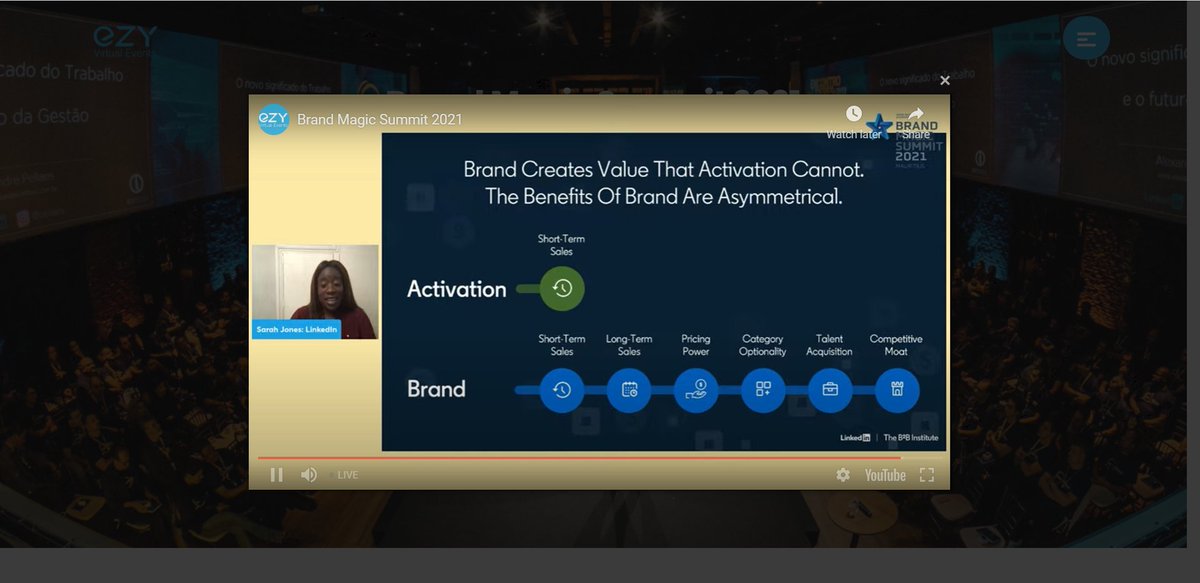The width and height of the screenshot is (1200, 583).
Task: Click the LinkedIn logo on slide
Action: pos(855,438)
